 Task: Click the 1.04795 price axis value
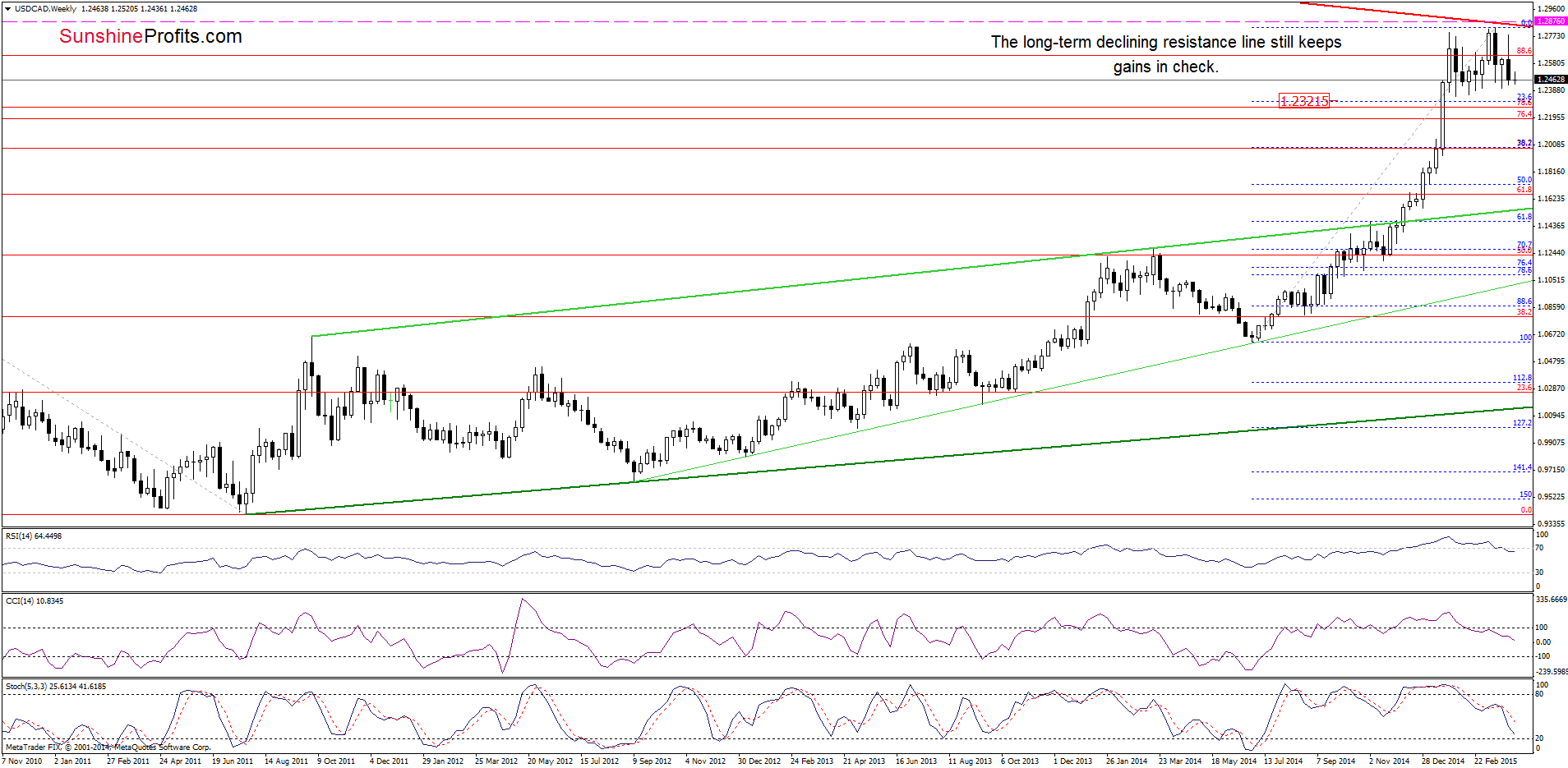pos(1551,361)
